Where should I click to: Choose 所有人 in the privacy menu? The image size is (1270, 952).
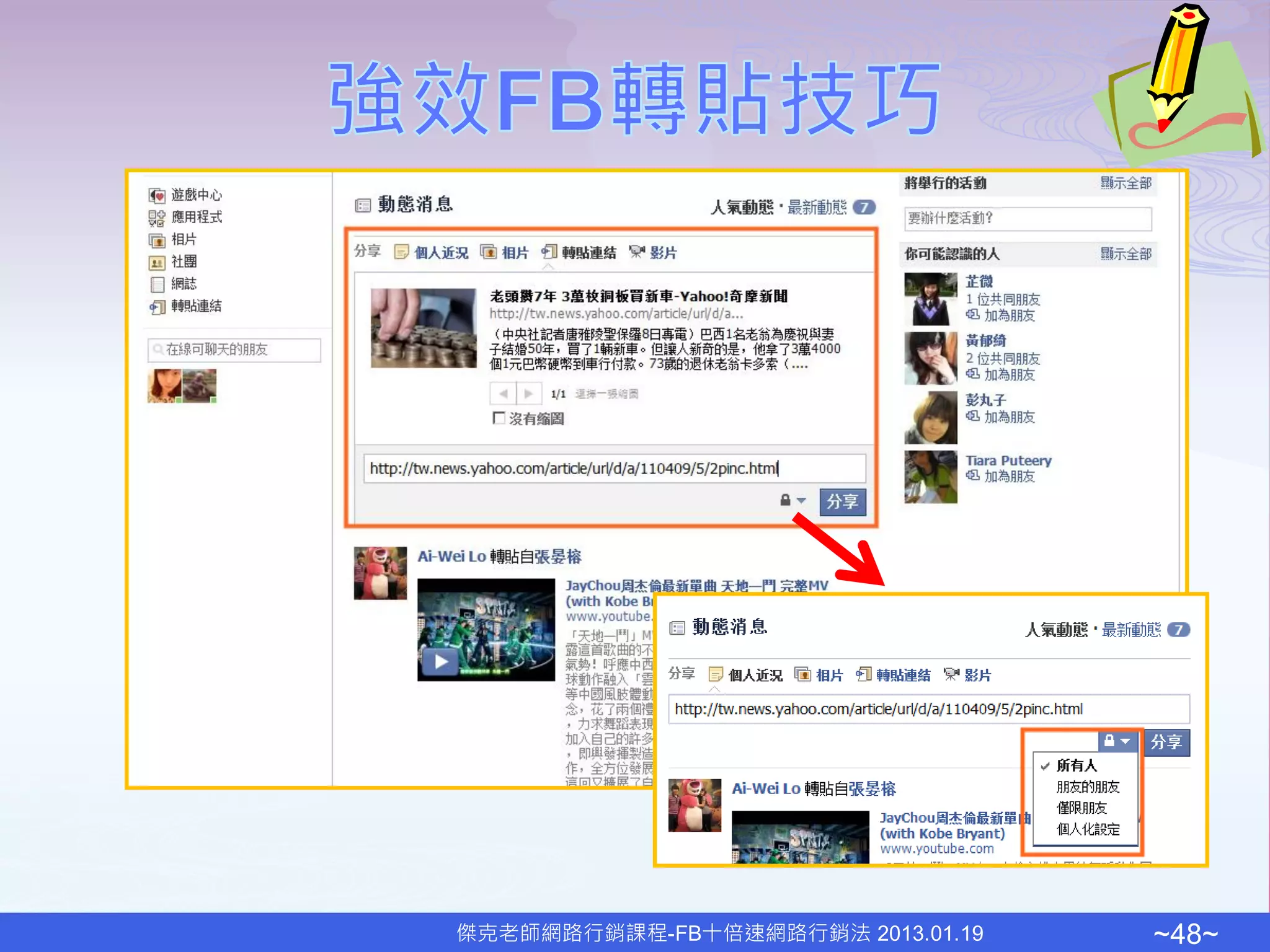(1077, 765)
